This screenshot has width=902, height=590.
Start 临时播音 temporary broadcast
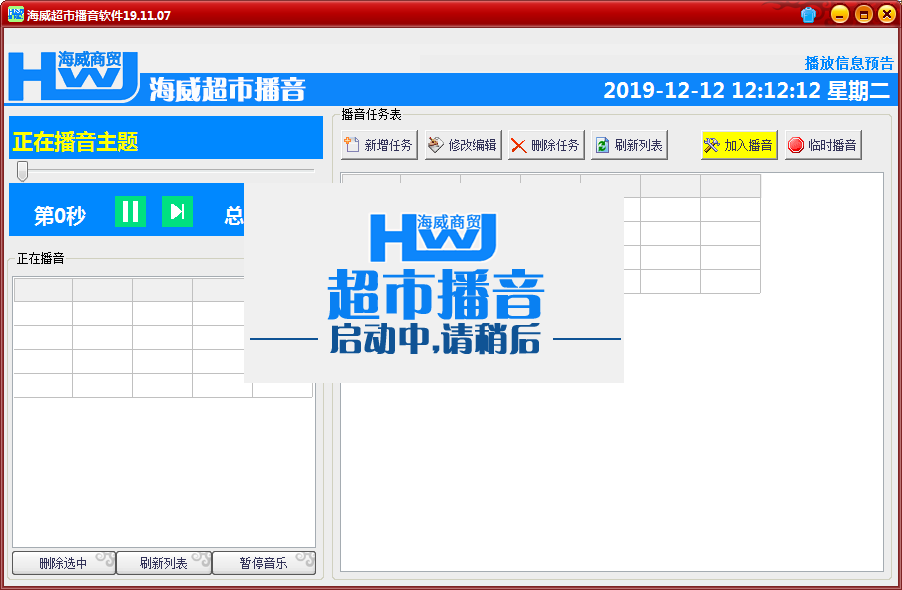(823, 145)
